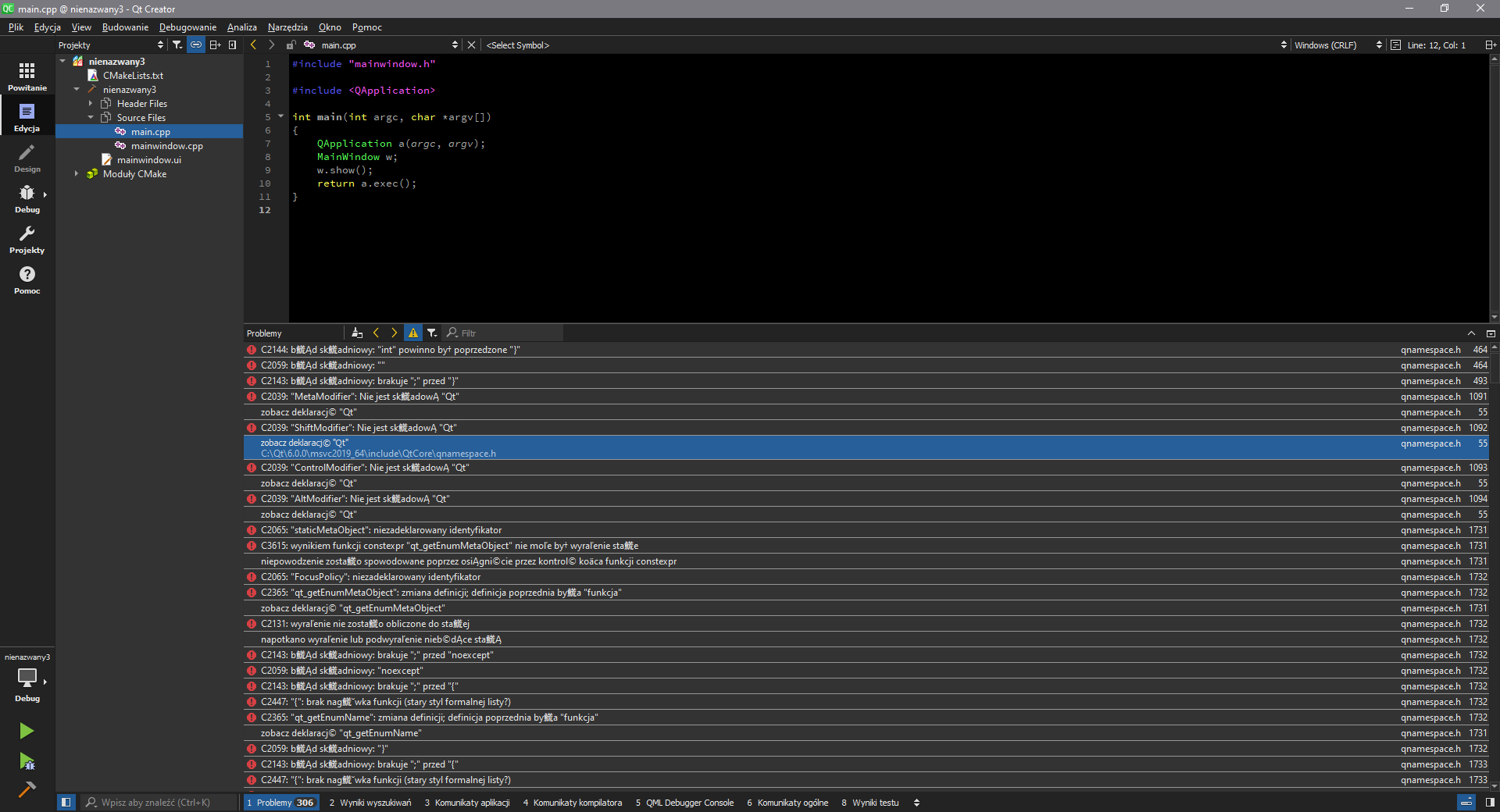Toggle warnings display in Problemy panel

coord(413,333)
